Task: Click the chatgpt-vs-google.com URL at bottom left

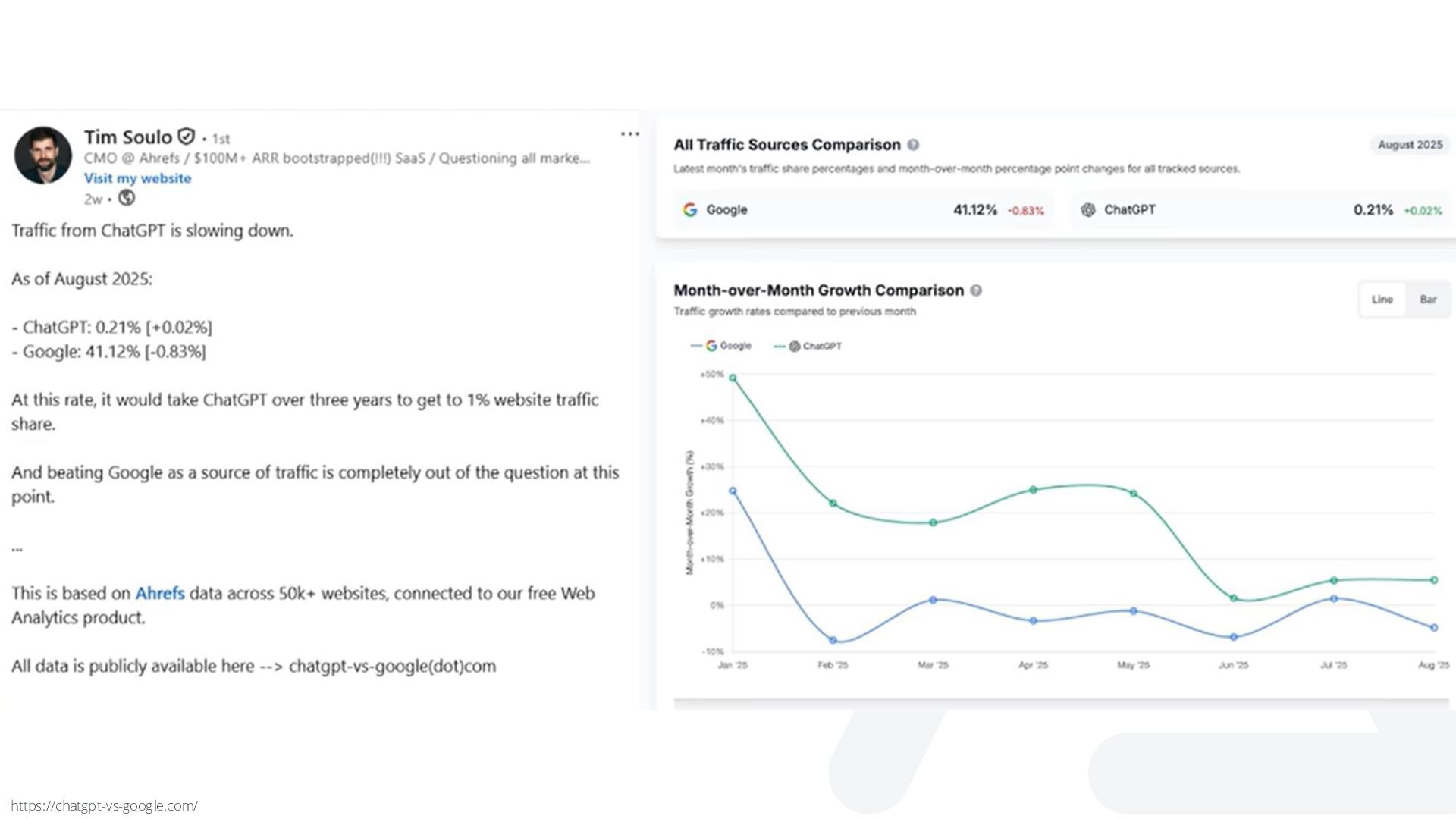Action: tap(105, 805)
